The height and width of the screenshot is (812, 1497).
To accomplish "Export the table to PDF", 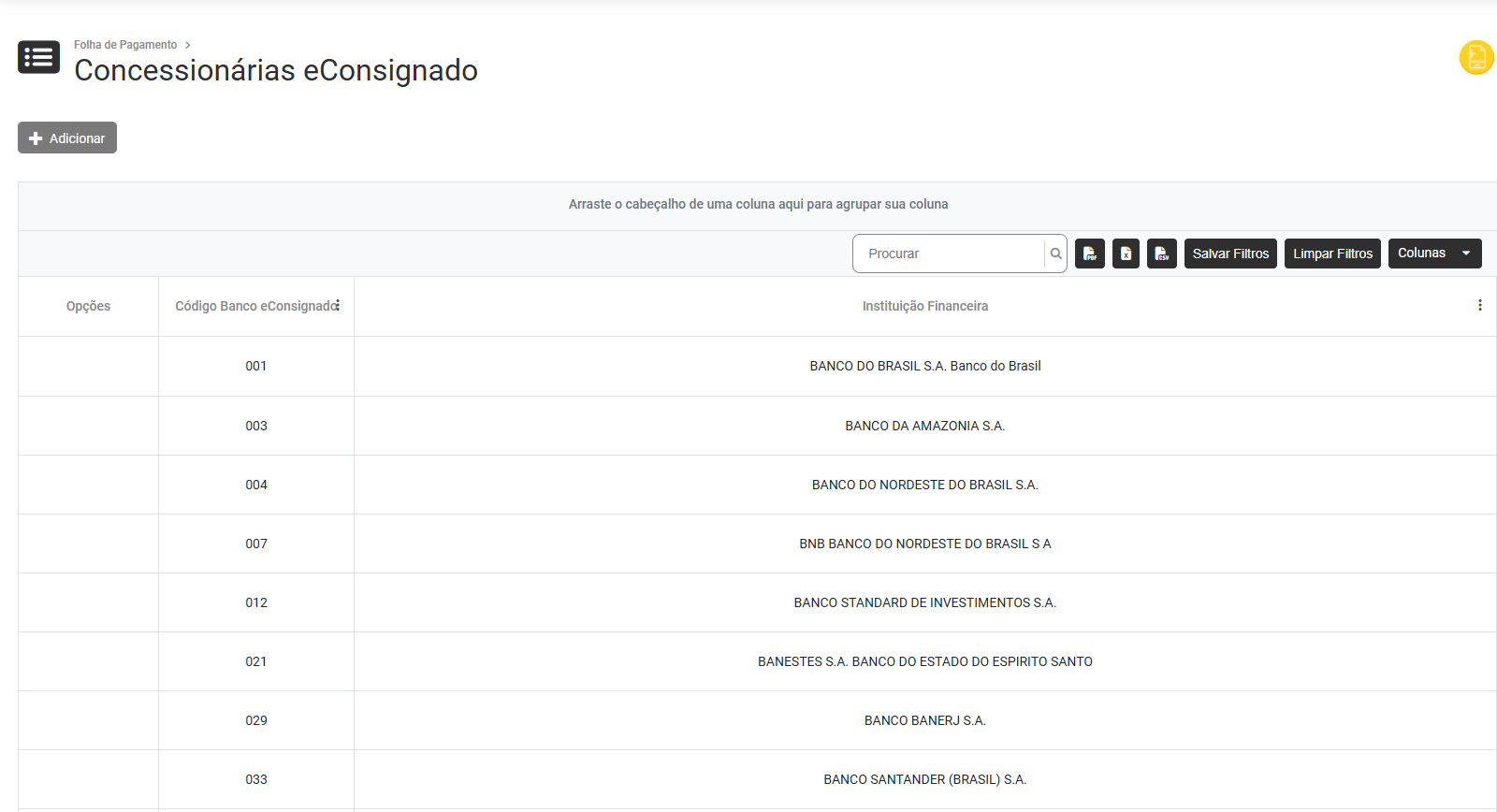I will click(1090, 254).
